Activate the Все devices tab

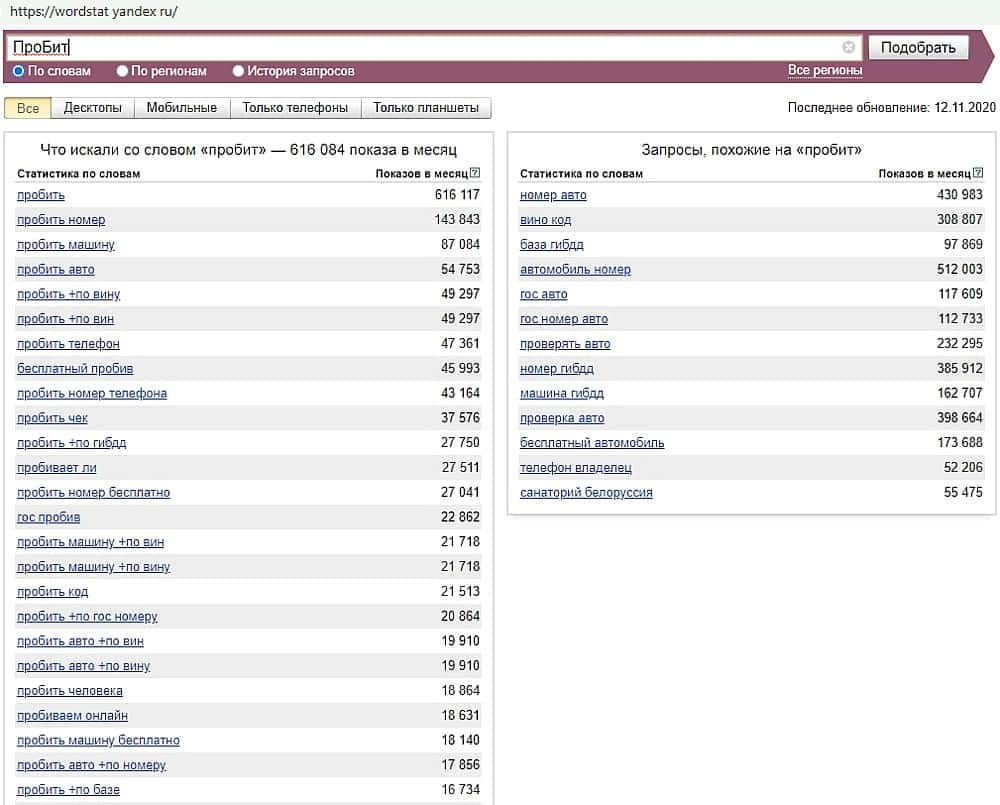(x=28, y=108)
